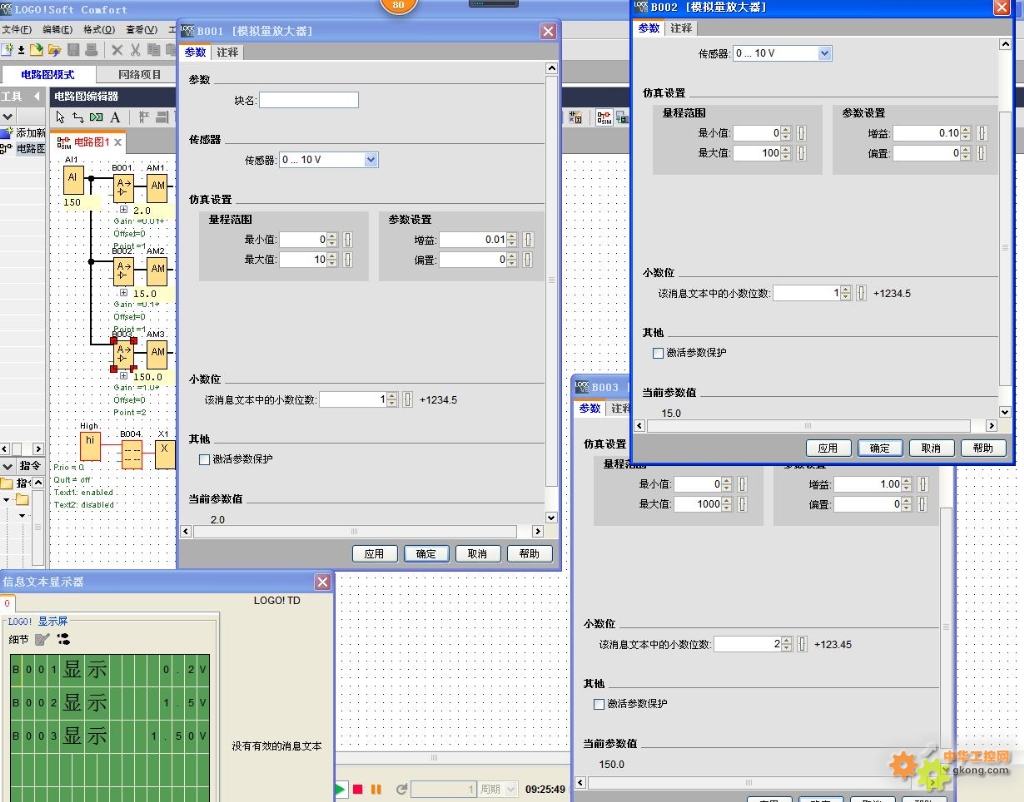Select the B004 message text block
The image size is (1024, 802).
132,455
